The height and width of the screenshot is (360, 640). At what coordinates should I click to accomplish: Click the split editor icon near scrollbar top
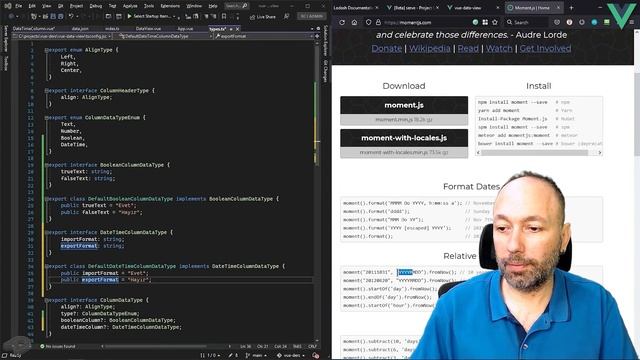[x=317, y=36]
